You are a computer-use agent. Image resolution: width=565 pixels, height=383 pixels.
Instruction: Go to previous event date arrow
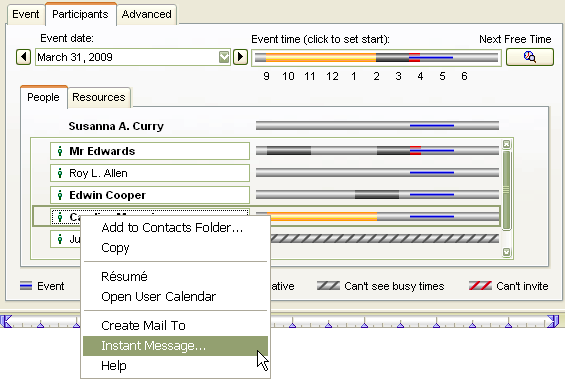(23, 57)
